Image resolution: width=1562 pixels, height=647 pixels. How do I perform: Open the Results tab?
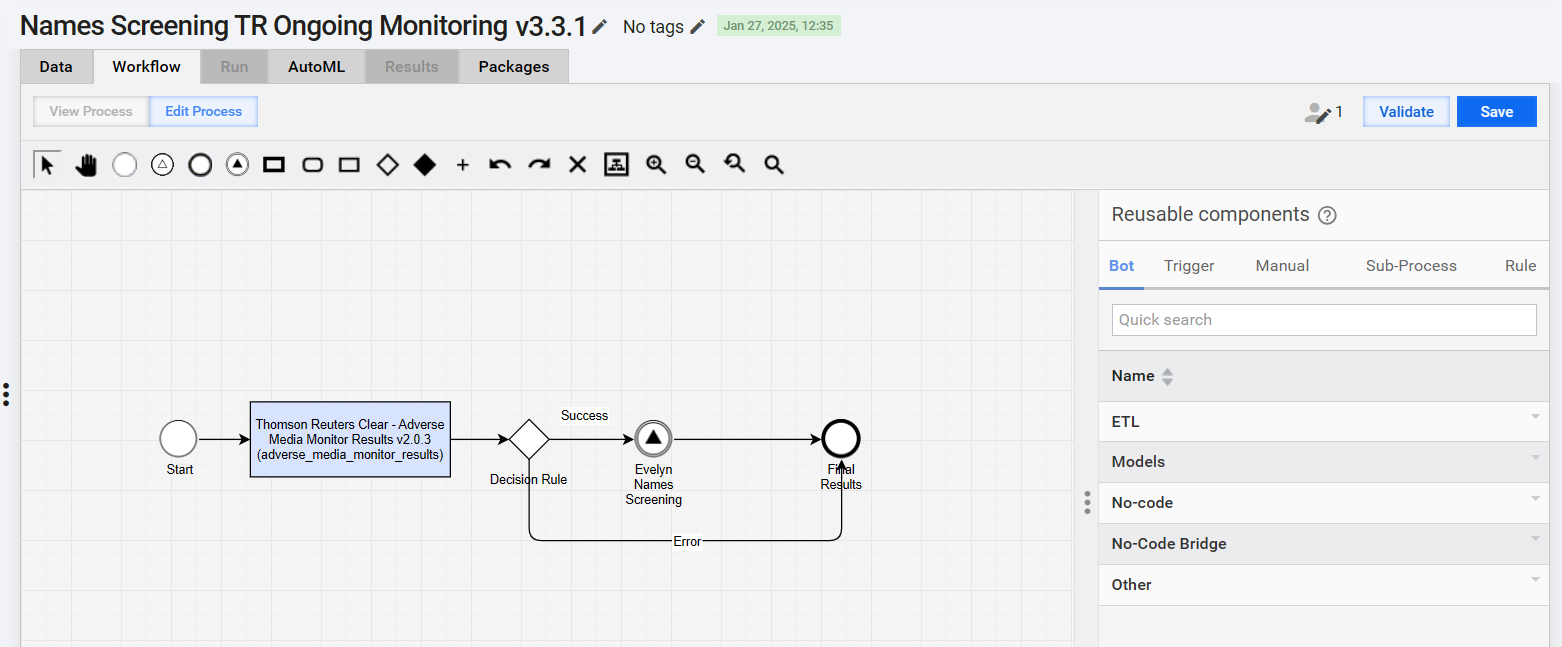[412, 67]
